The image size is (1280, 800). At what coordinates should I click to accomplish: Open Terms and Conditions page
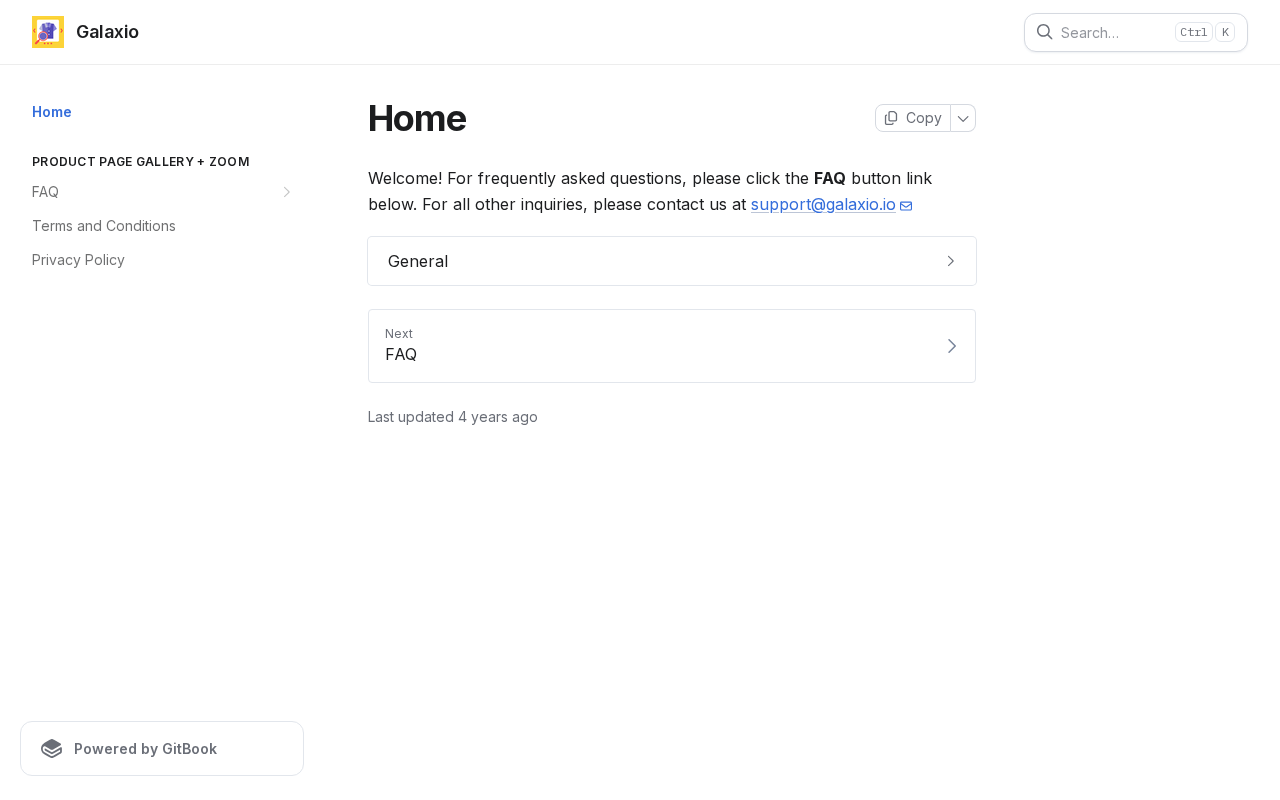tap(104, 226)
